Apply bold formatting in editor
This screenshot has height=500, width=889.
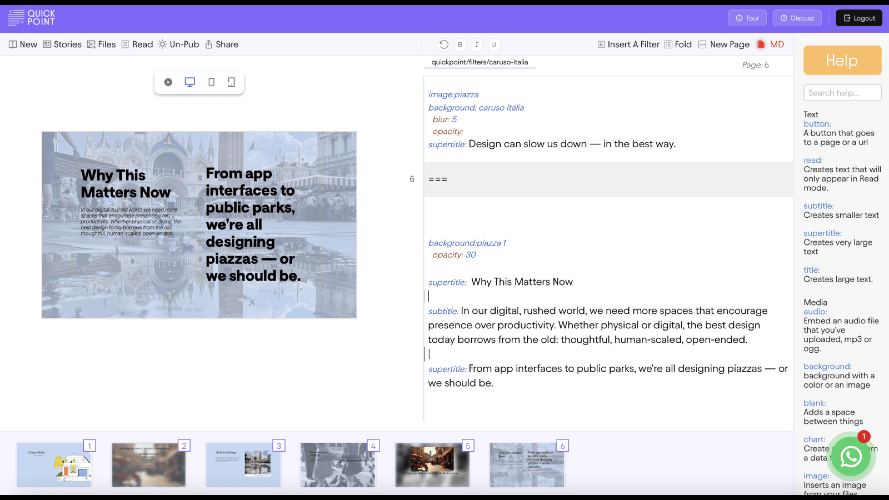tap(460, 45)
